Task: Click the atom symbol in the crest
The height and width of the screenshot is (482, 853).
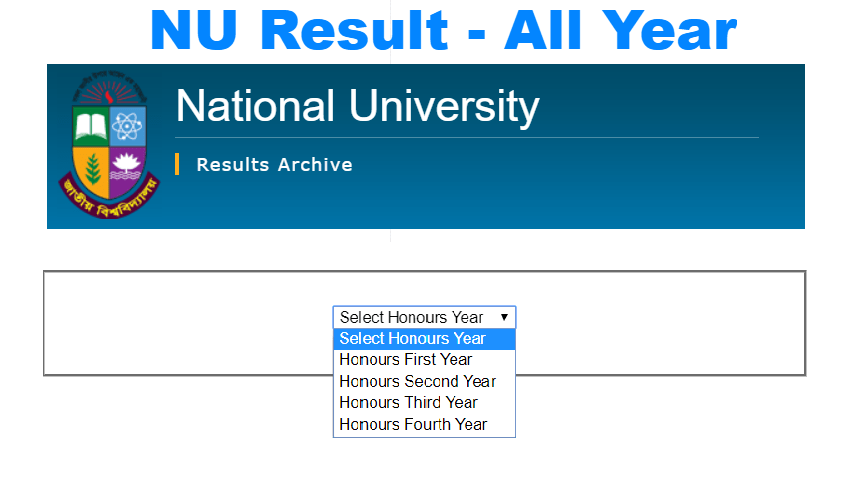Action: [127, 127]
